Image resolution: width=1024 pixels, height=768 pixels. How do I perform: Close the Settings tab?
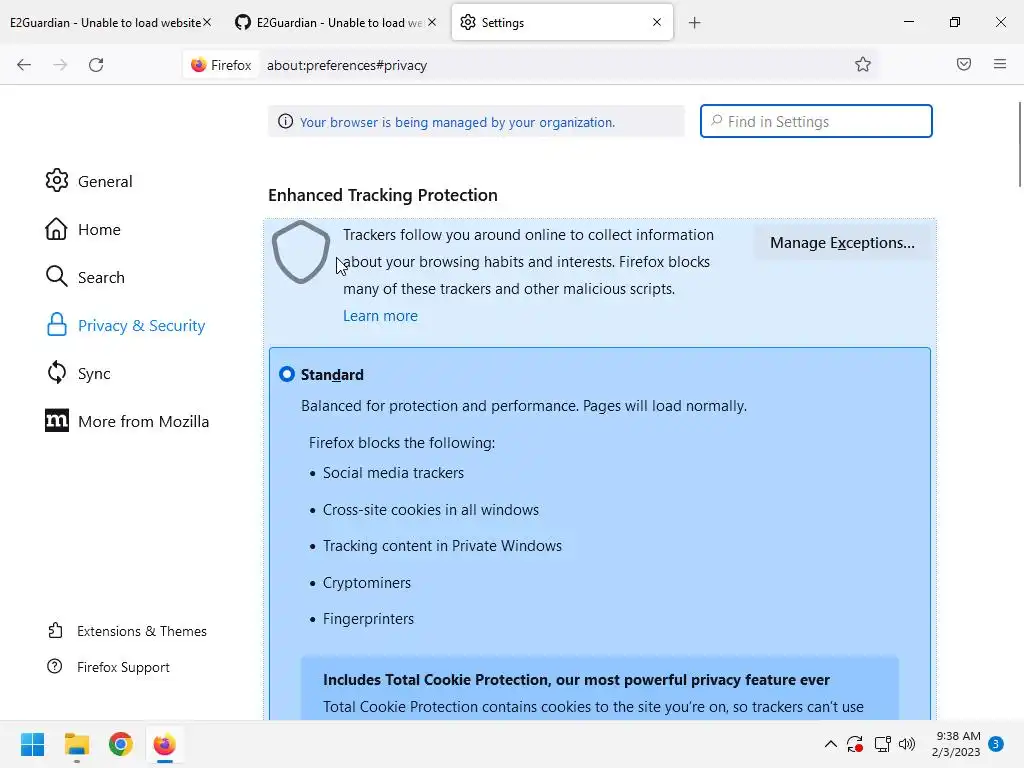(x=657, y=22)
